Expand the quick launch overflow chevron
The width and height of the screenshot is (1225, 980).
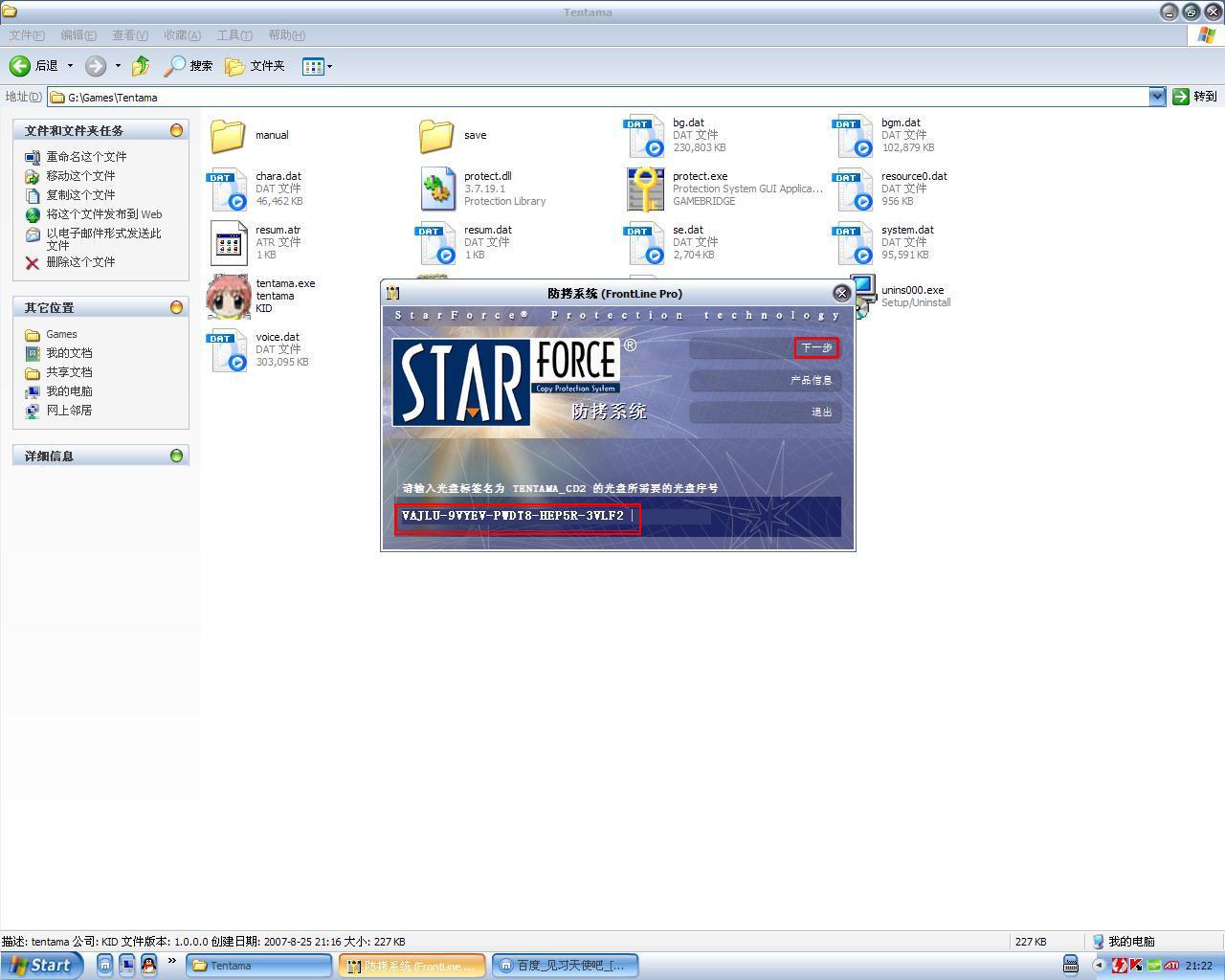pos(172,961)
